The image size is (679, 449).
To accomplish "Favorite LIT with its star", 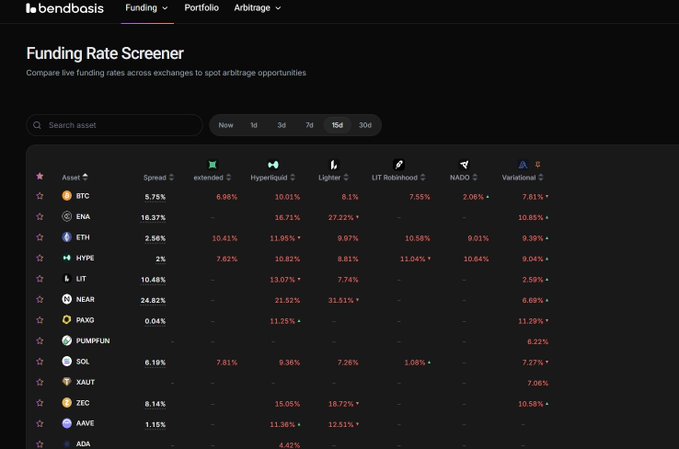I will (40, 278).
